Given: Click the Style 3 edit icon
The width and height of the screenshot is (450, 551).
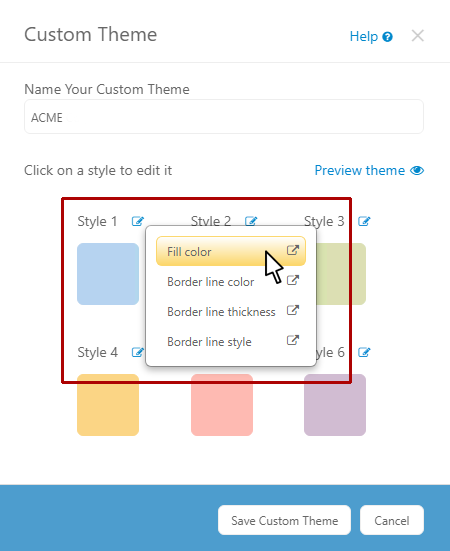Looking at the screenshot, I should [x=364, y=221].
